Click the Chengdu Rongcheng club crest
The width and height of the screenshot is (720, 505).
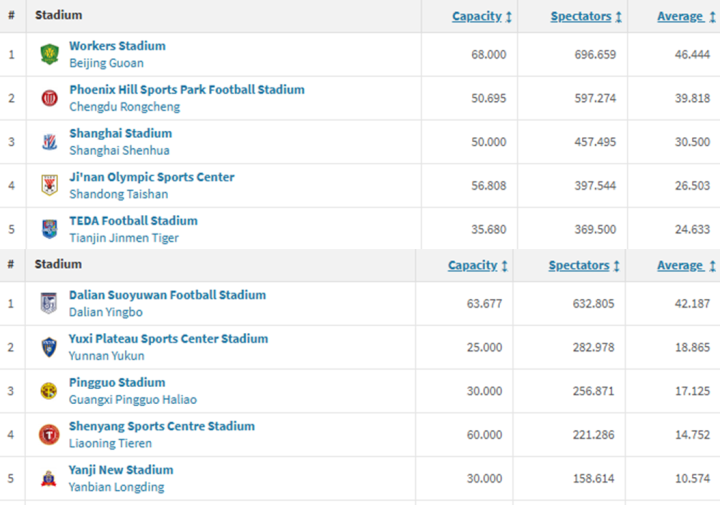[x=49, y=98]
